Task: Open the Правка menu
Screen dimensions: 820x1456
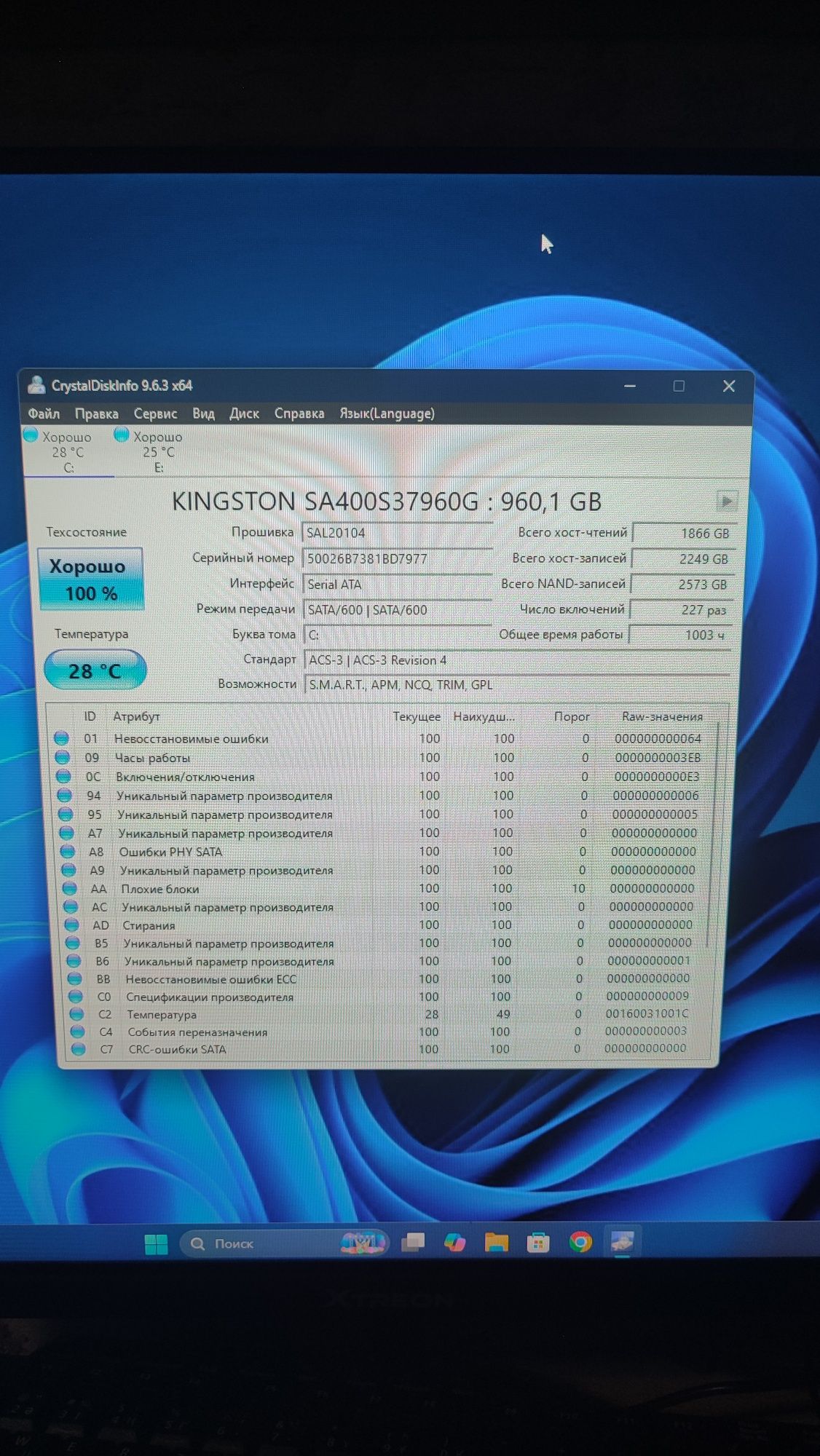Action: (97, 414)
